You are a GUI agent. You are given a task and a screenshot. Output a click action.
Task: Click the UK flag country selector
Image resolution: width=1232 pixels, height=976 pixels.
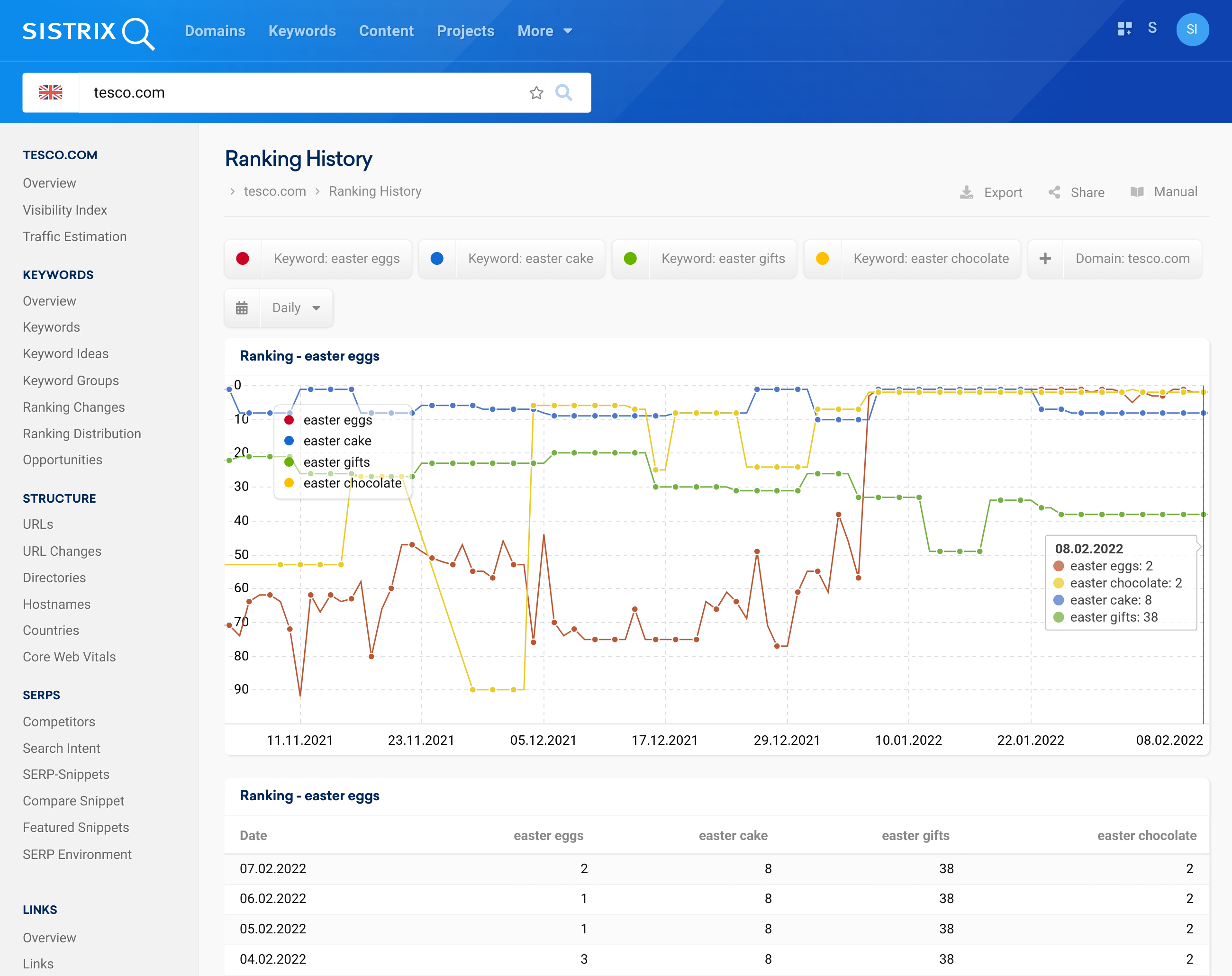[51, 92]
